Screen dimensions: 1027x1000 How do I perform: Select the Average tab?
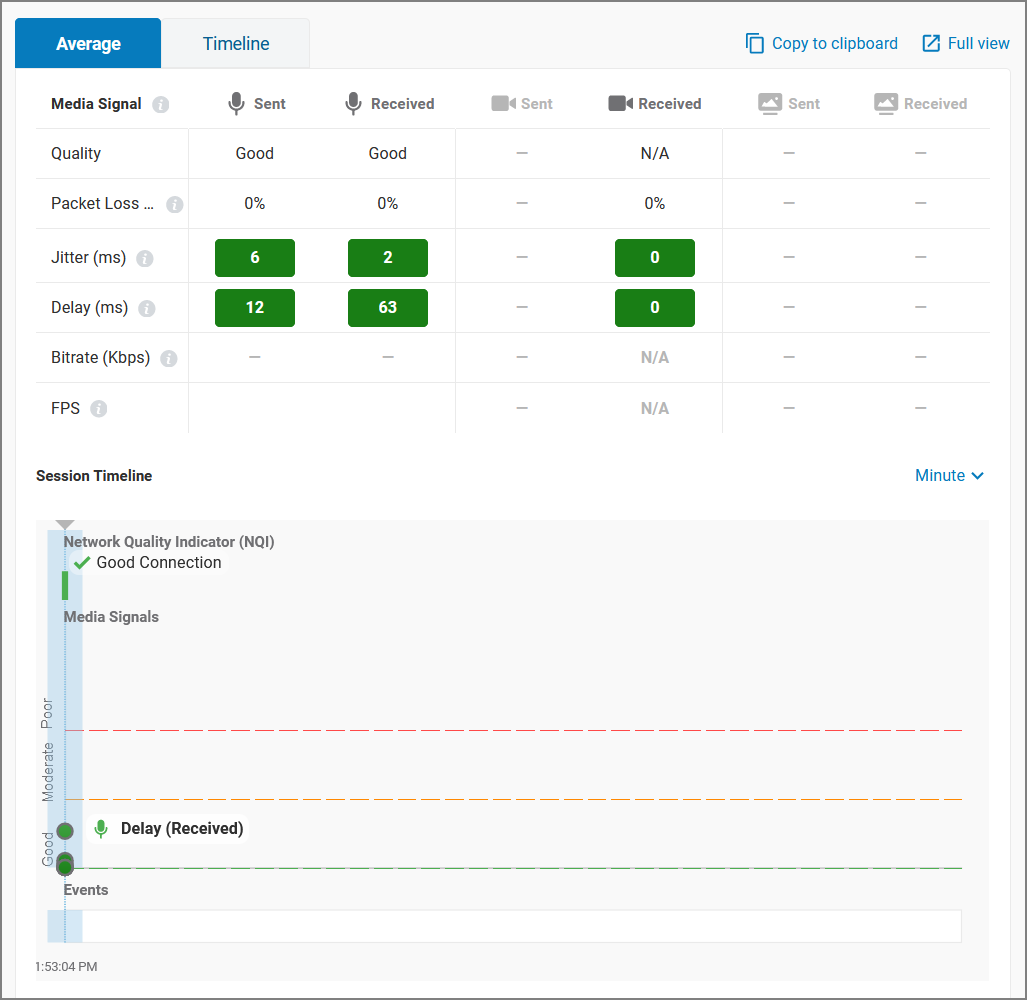[88, 43]
